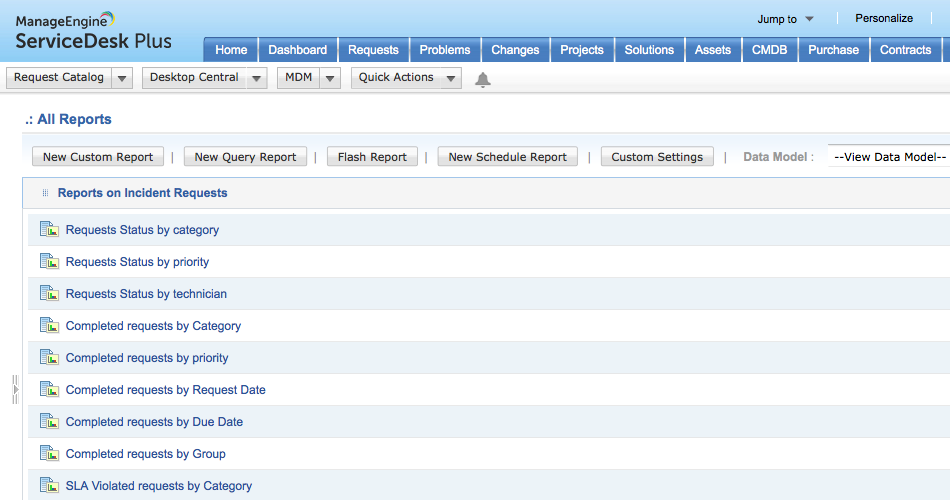This screenshot has height=500, width=950.
Task: Switch to the Assets tab
Action: pos(712,50)
